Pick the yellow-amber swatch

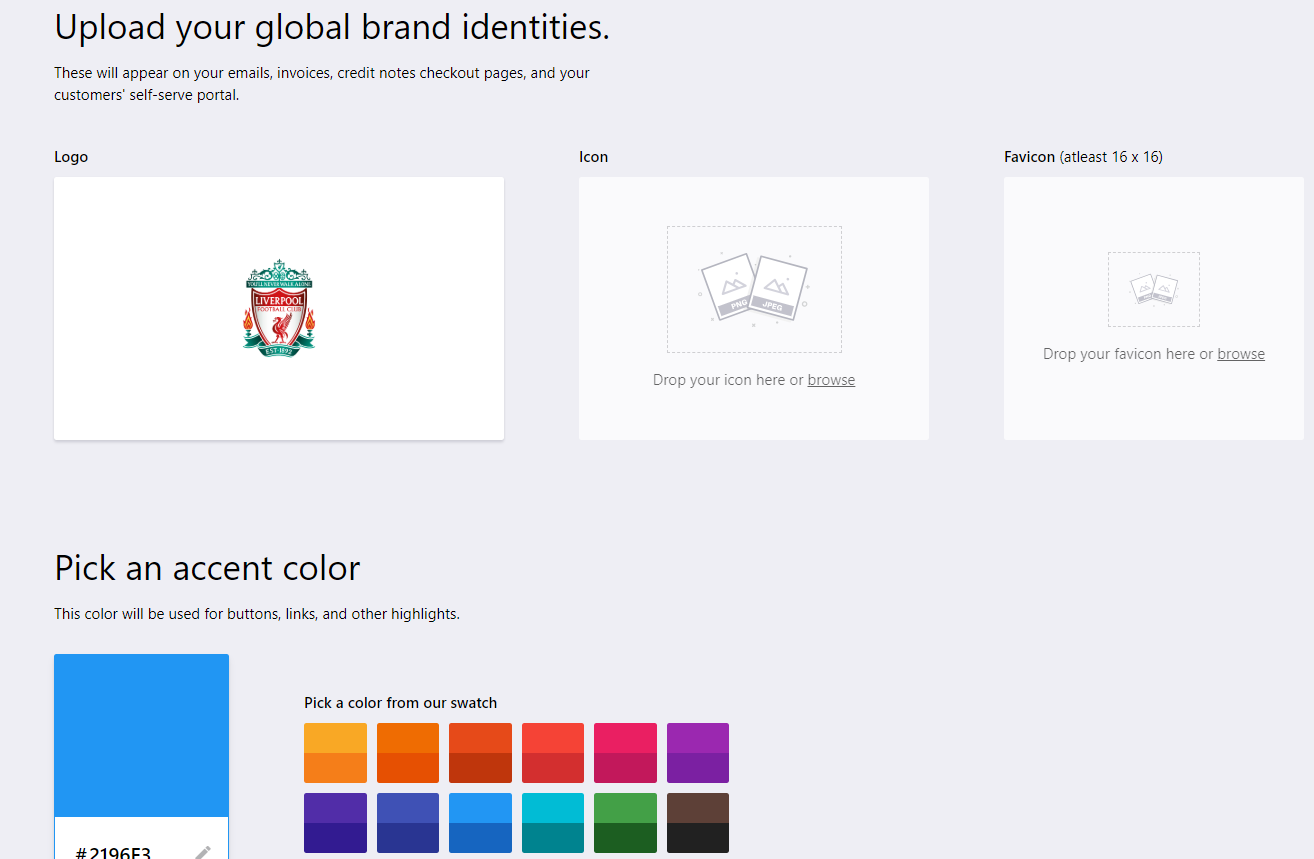(335, 753)
